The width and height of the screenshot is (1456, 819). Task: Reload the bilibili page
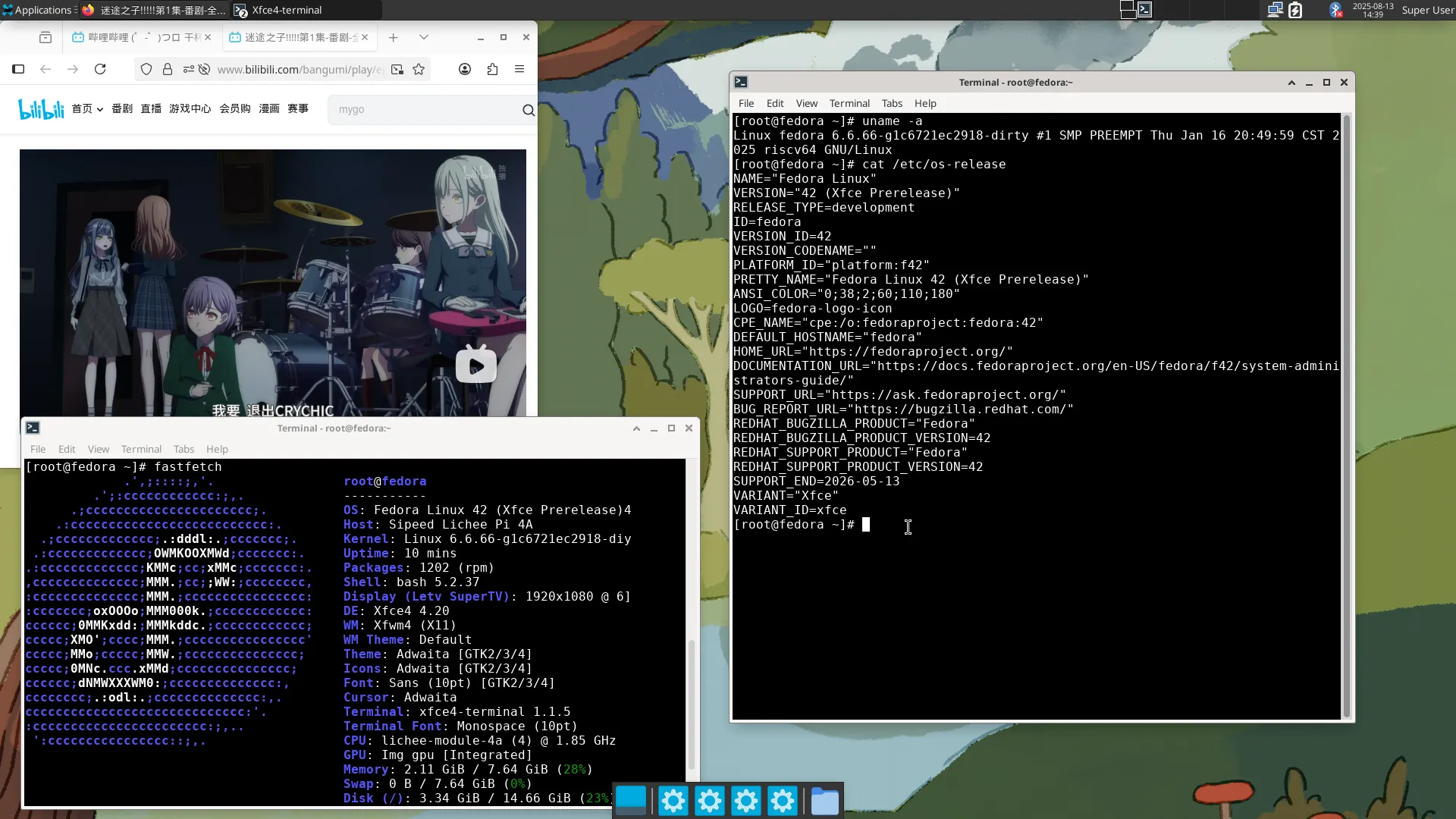coord(100,69)
